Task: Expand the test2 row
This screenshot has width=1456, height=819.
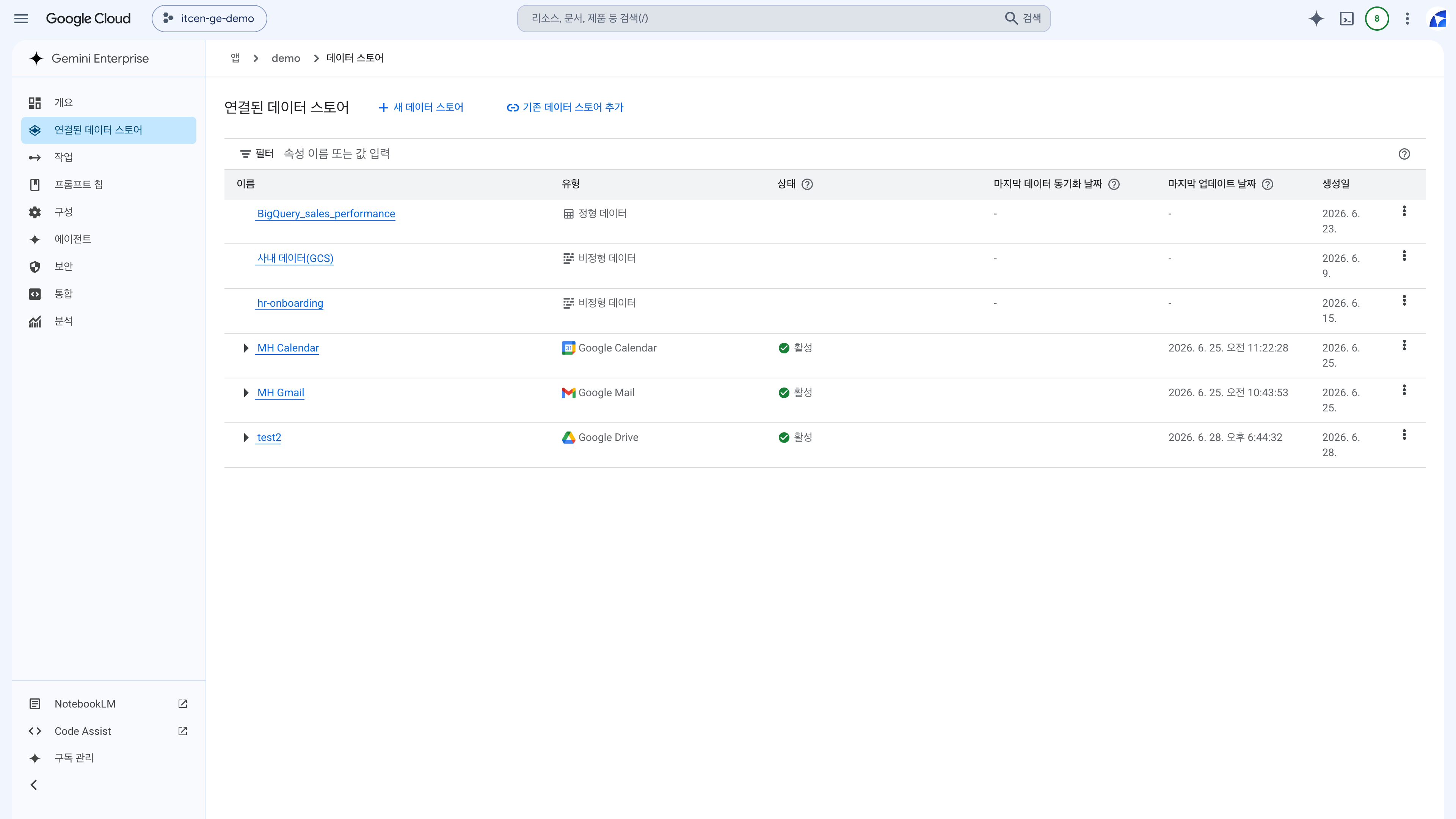Action: point(246,438)
